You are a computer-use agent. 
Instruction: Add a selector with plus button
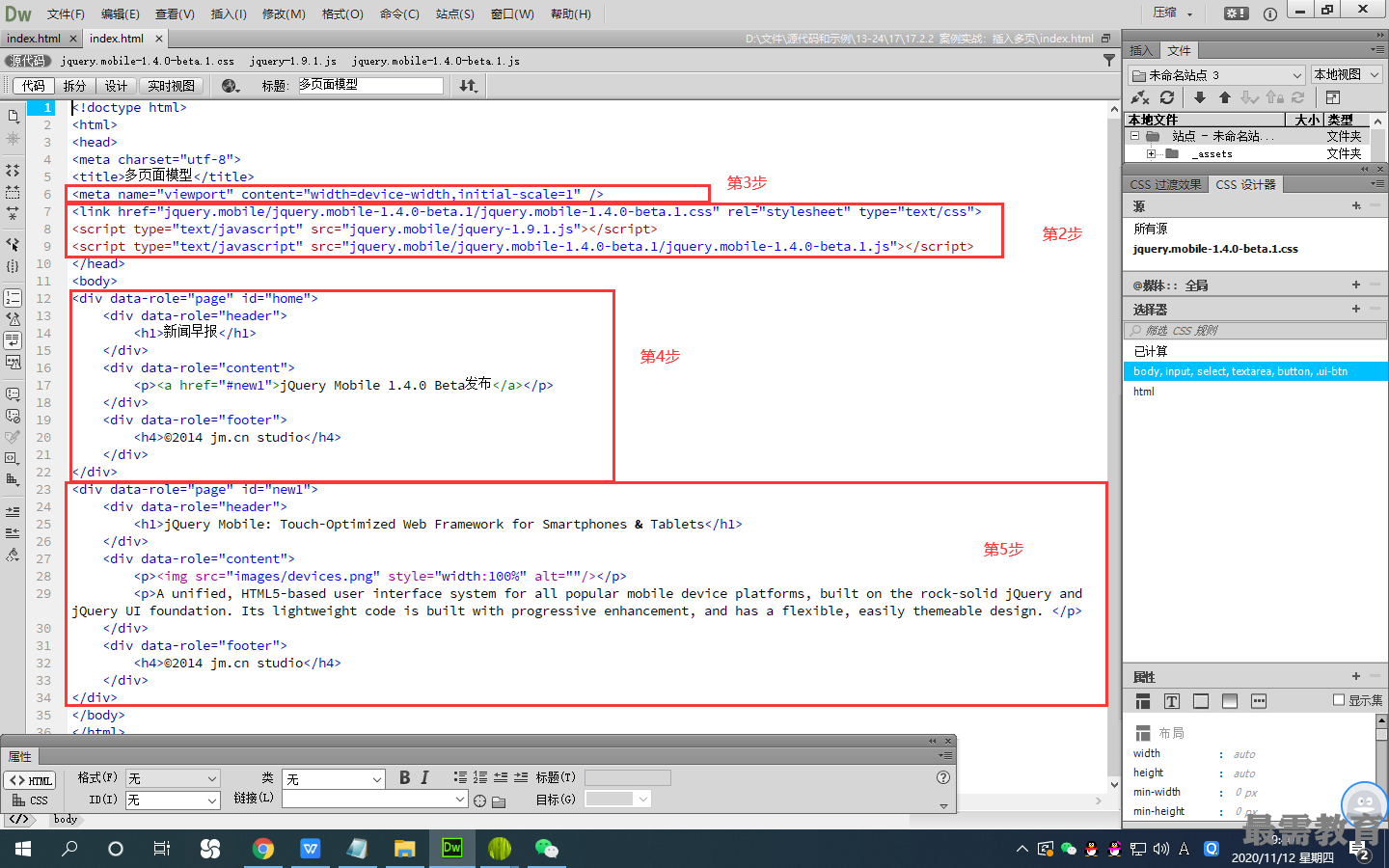coord(1356,309)
